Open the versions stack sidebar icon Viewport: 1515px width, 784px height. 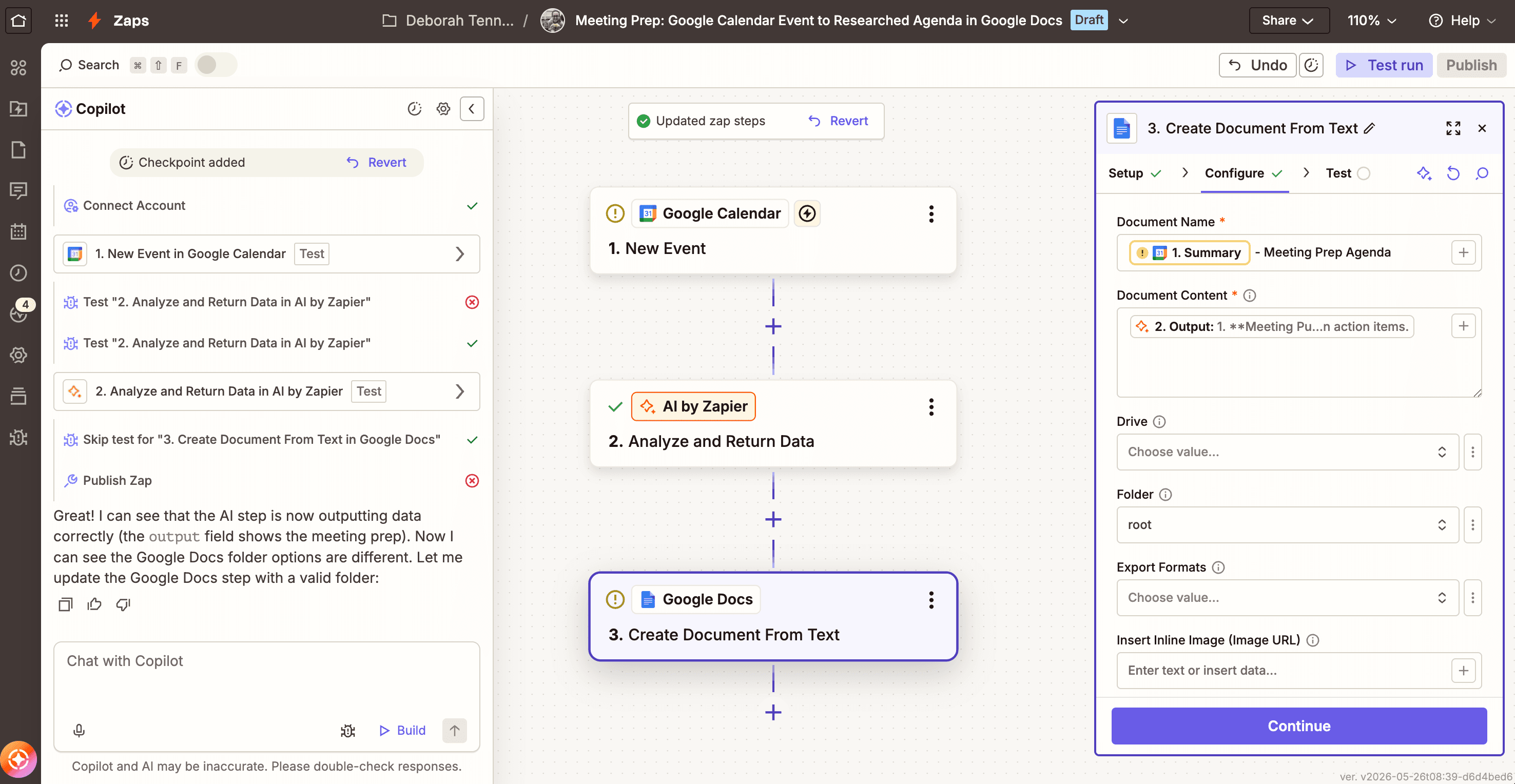pyautogui.click(x=18, y=396)
